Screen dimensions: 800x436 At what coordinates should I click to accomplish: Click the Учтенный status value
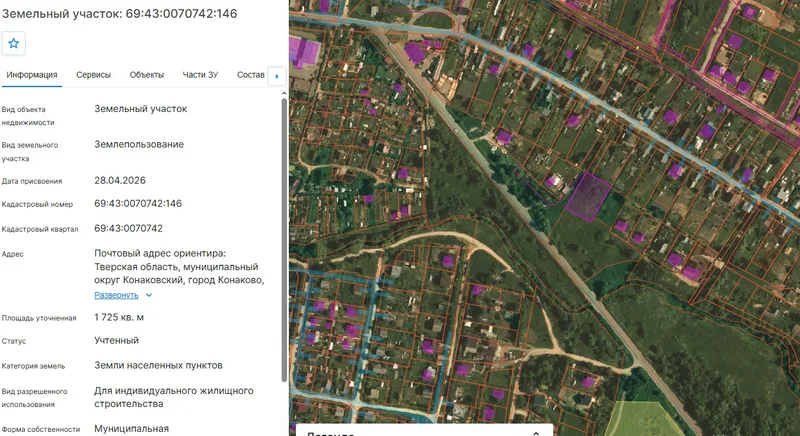click(116, 340)
